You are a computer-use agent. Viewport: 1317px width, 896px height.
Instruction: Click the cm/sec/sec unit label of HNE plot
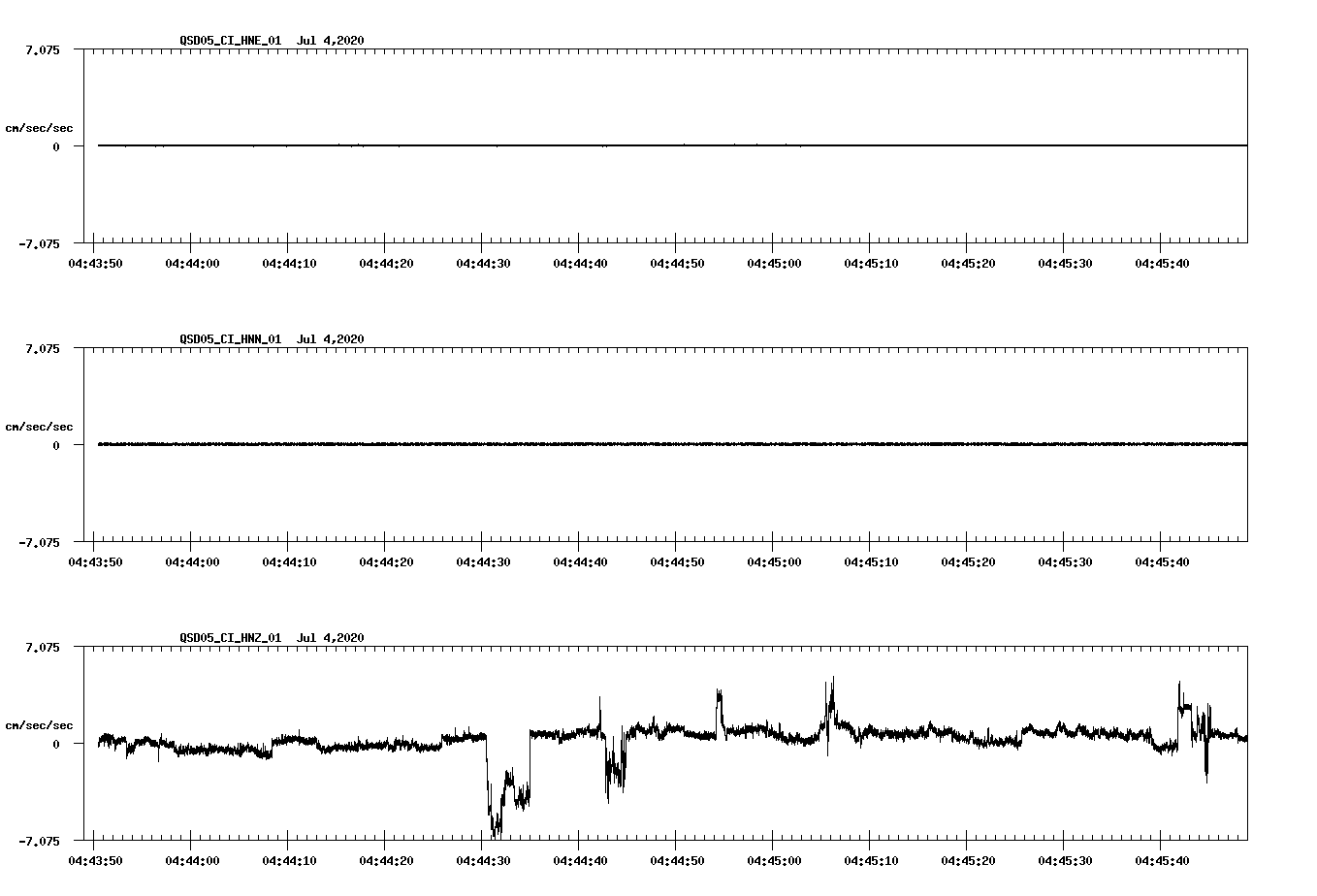click(x=39, y=128)
